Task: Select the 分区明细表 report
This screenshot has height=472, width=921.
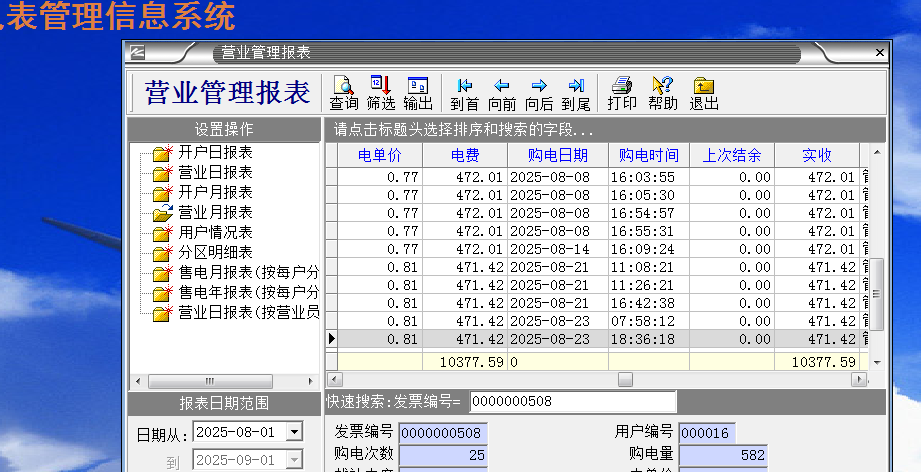Action: point(214,253)
